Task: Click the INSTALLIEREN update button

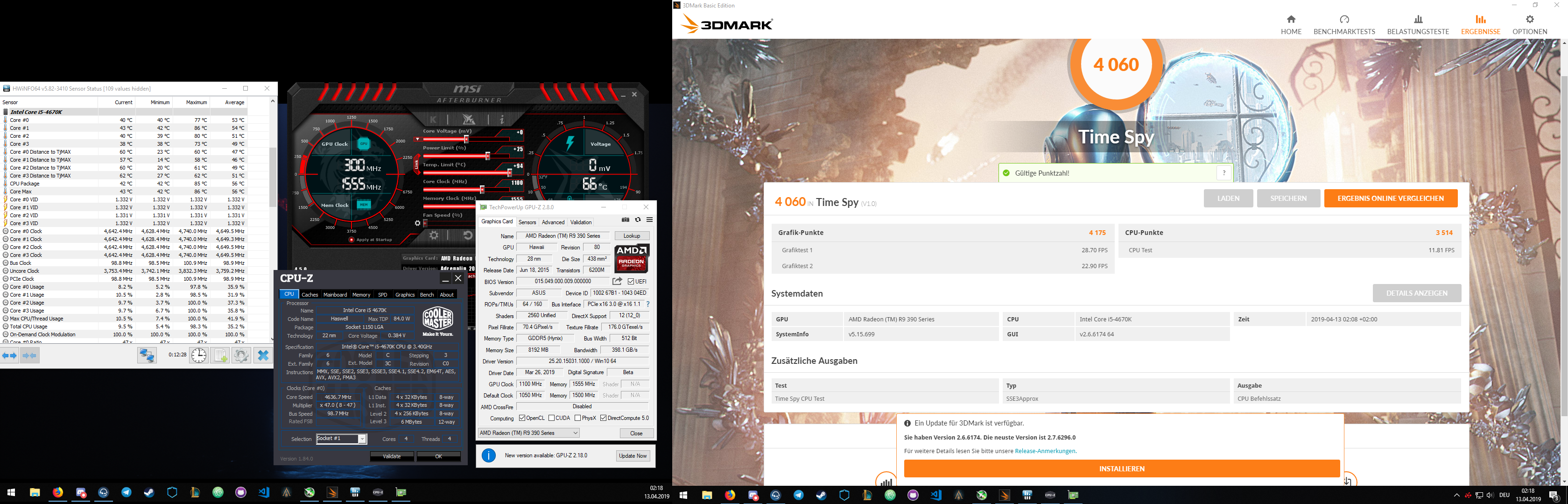Action: (1121, 469)
